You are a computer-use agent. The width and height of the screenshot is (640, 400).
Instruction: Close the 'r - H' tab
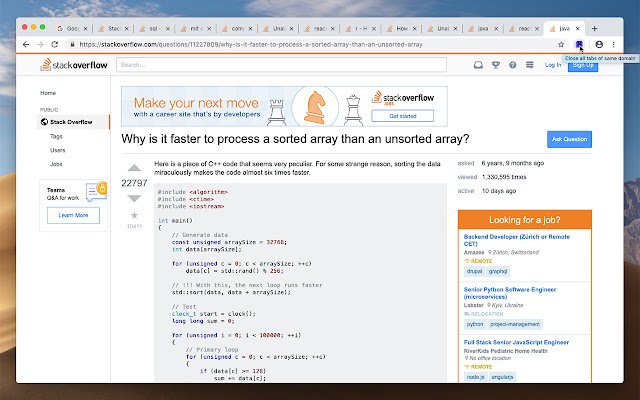pyautogui.click(x=373, y=29)
